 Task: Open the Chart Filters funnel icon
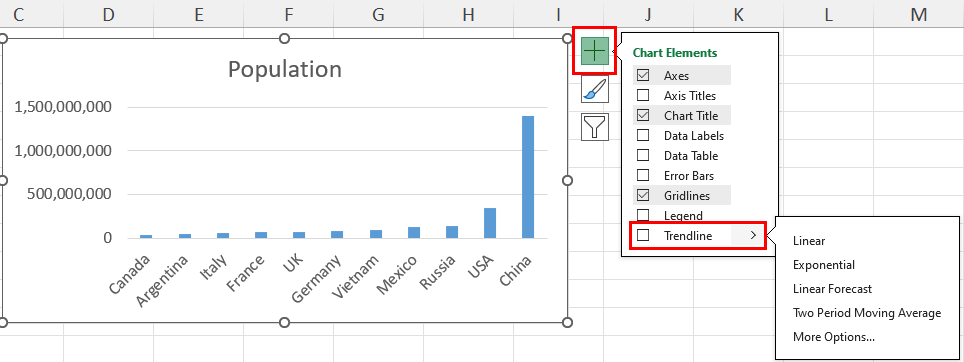595,127
